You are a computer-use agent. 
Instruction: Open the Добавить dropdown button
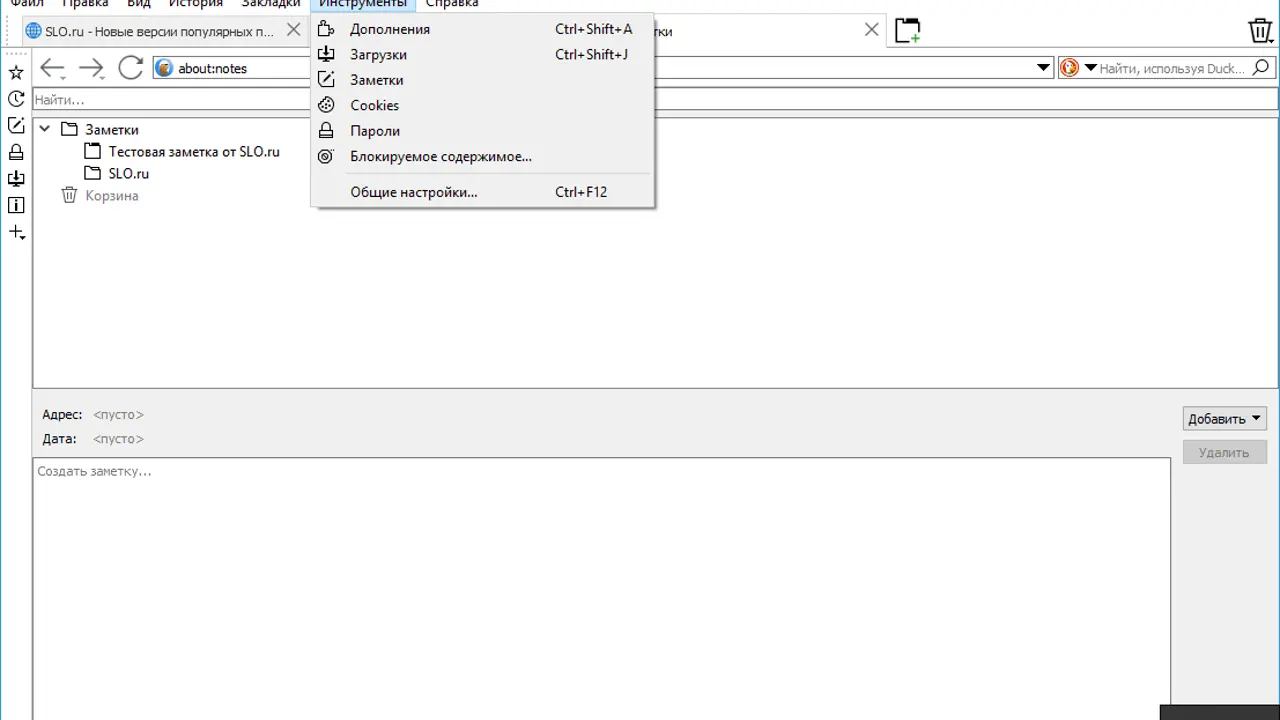(1224, 419)
